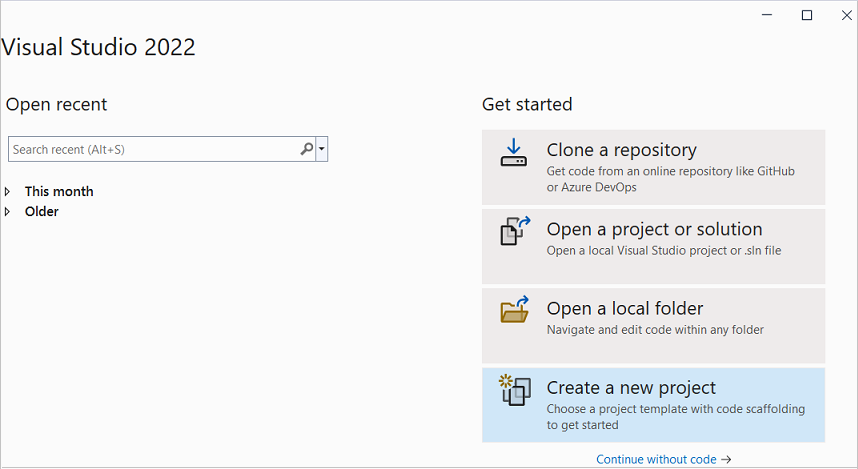Viewport: 858px width, 469px height.
Task: Expand the This month group triangle
Action: [x=8, y=191]
